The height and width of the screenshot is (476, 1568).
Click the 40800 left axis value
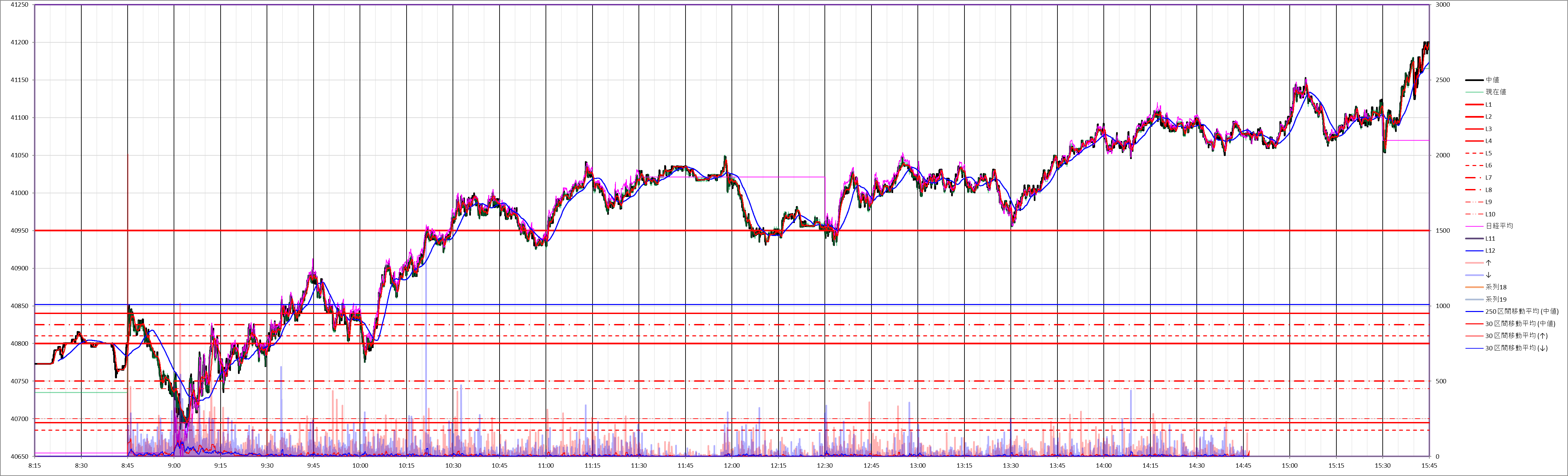[x=19, y=343]
